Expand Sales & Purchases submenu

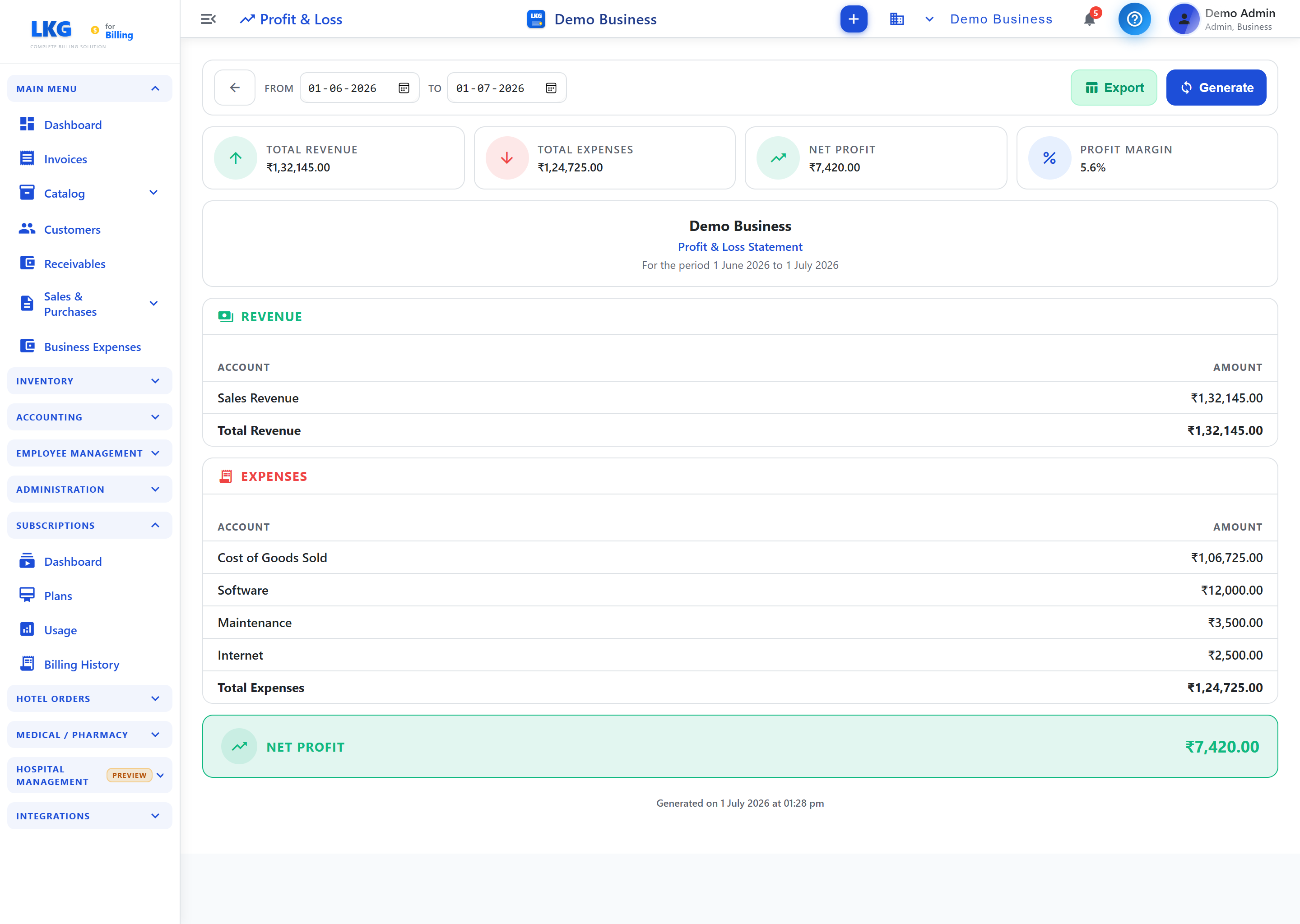pyautogui.click(x=153, y=303)
